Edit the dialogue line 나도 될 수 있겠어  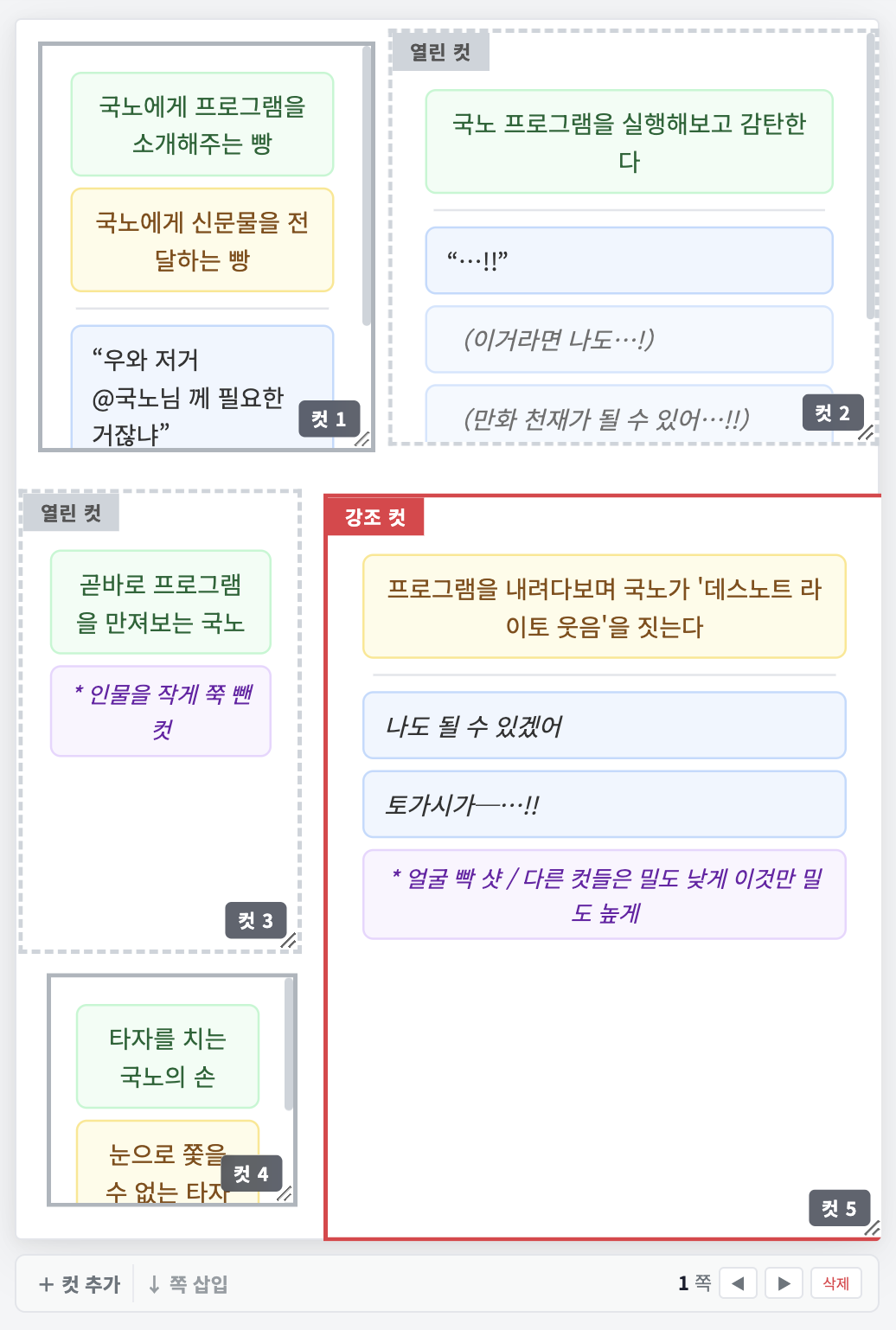pos(604,726)
